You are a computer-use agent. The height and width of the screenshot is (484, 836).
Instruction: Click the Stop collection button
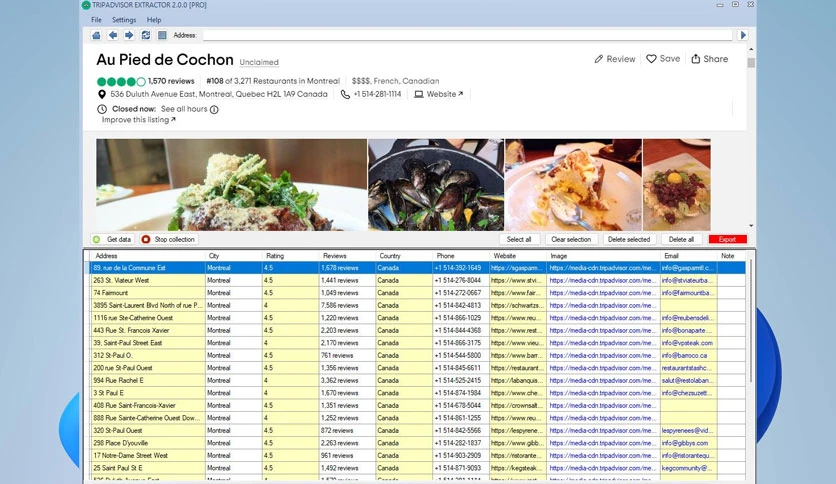tap(169, 239)
